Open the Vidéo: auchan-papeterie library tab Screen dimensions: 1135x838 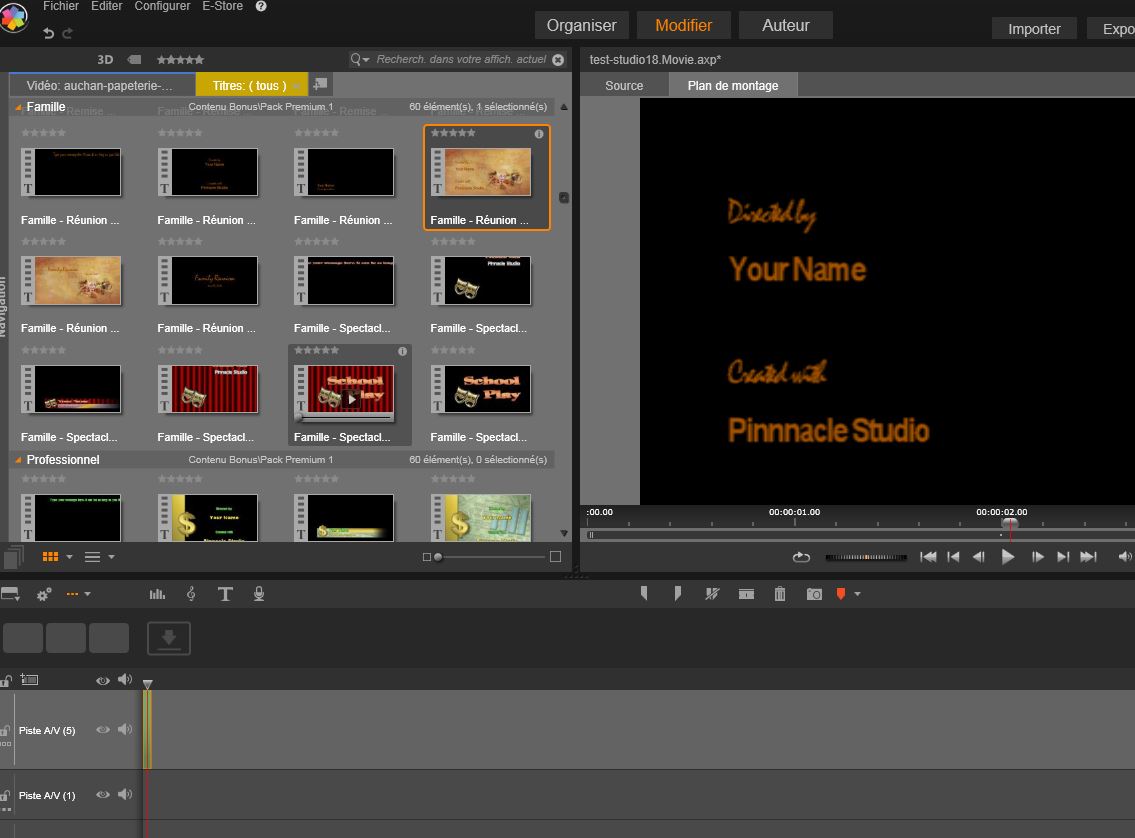click(x=102, y=85)
